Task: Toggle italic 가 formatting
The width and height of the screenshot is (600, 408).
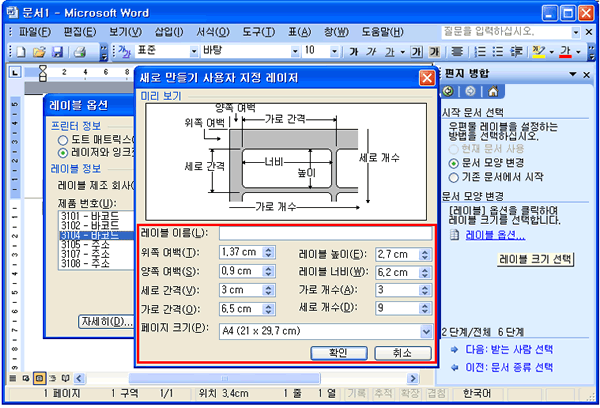Action: [x=371, y=52]
